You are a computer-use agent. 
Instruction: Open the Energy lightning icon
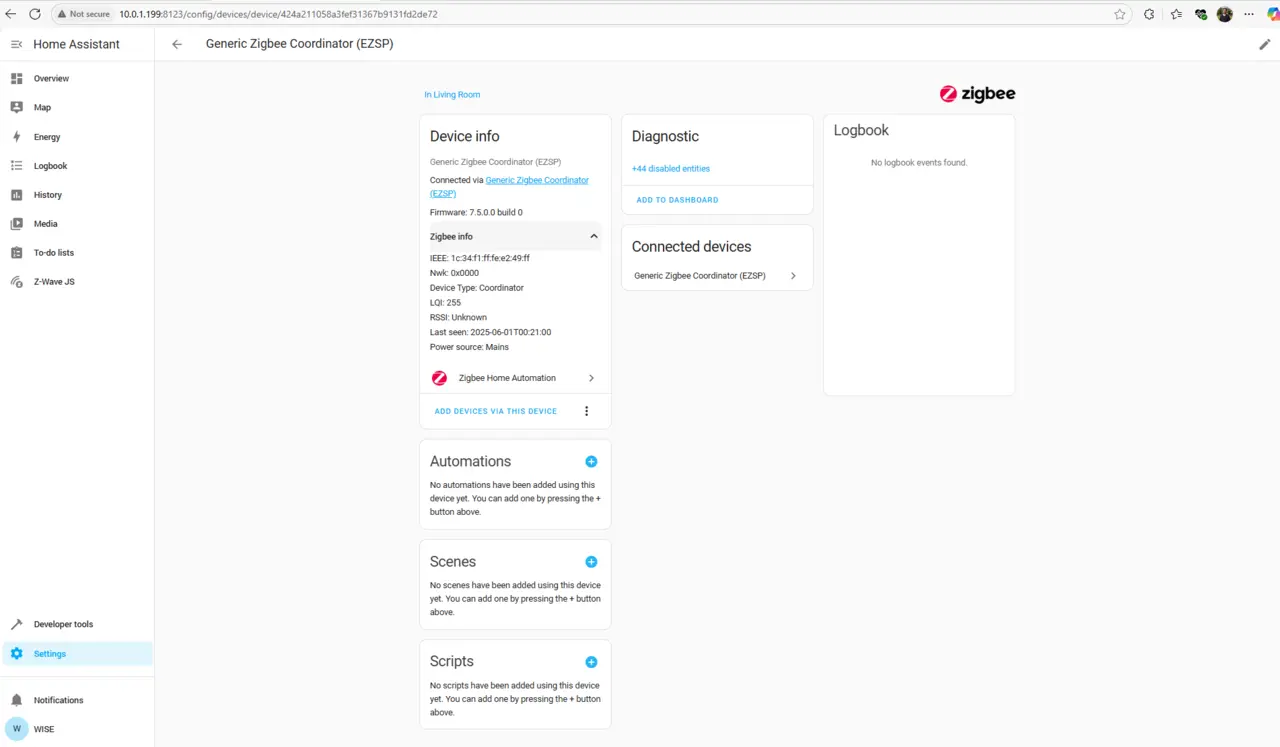point(16,136)
